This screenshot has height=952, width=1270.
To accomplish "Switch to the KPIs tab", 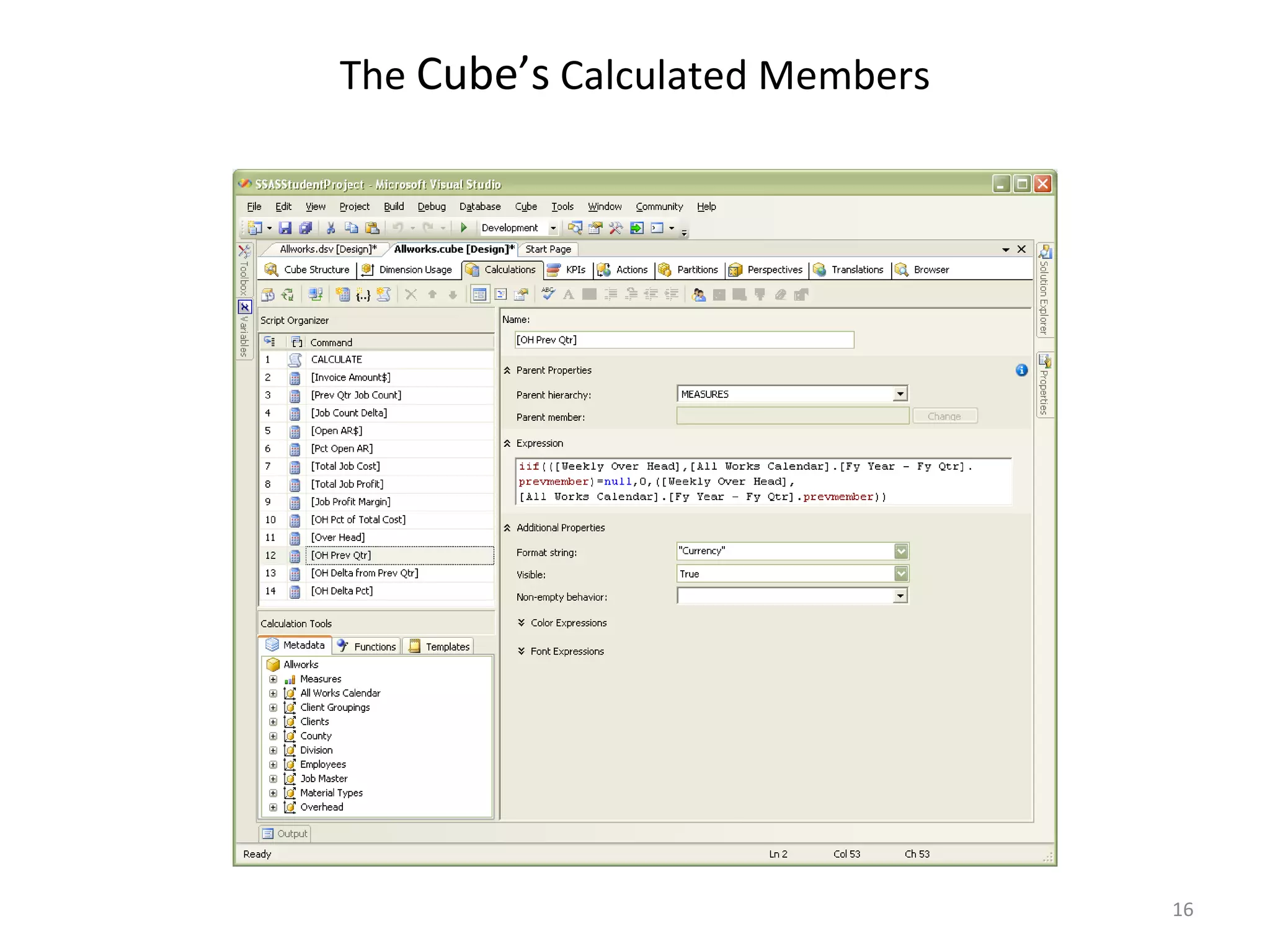I will click(567, 270).
